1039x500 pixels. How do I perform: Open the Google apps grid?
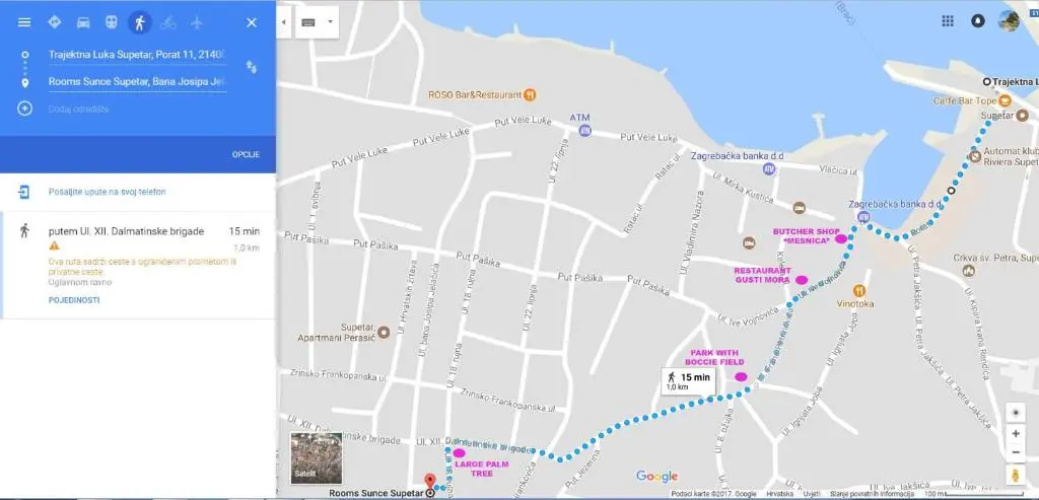click(948, 21)
